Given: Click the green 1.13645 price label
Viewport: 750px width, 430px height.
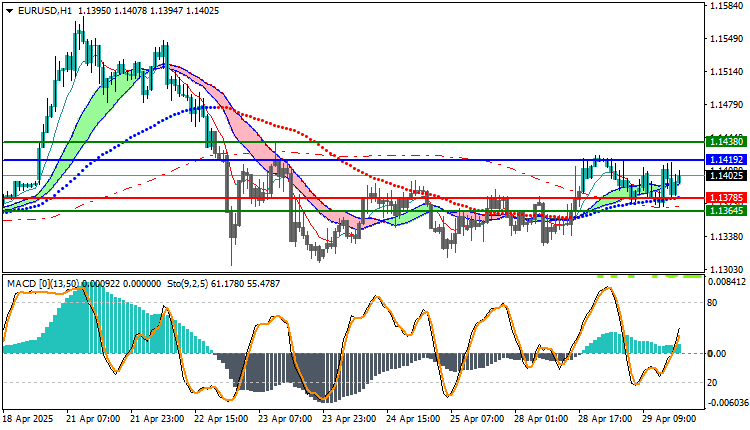Looking at the screenshot, I should tap(726, 210).
